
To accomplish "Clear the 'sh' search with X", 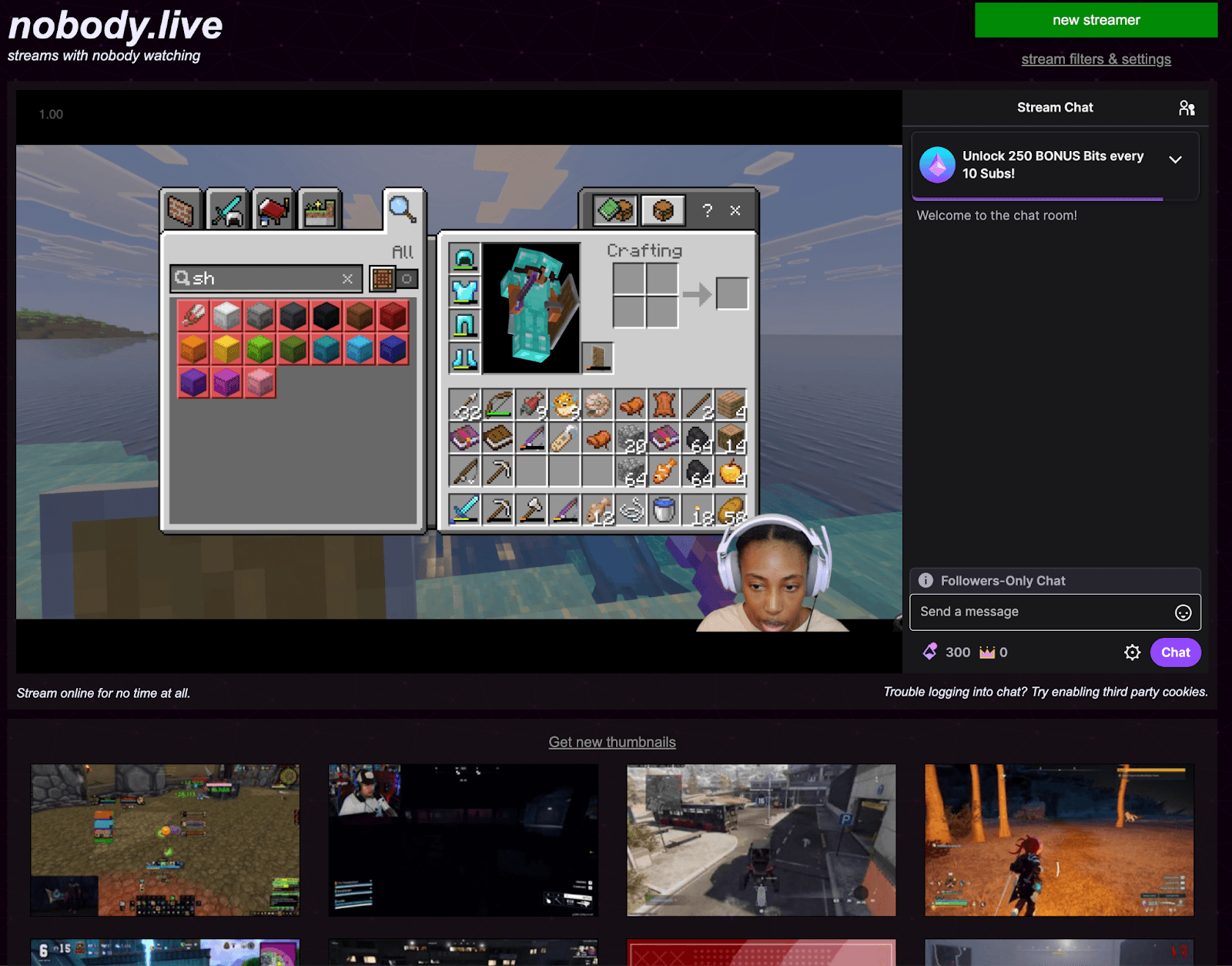I will [x=347, y=279].
